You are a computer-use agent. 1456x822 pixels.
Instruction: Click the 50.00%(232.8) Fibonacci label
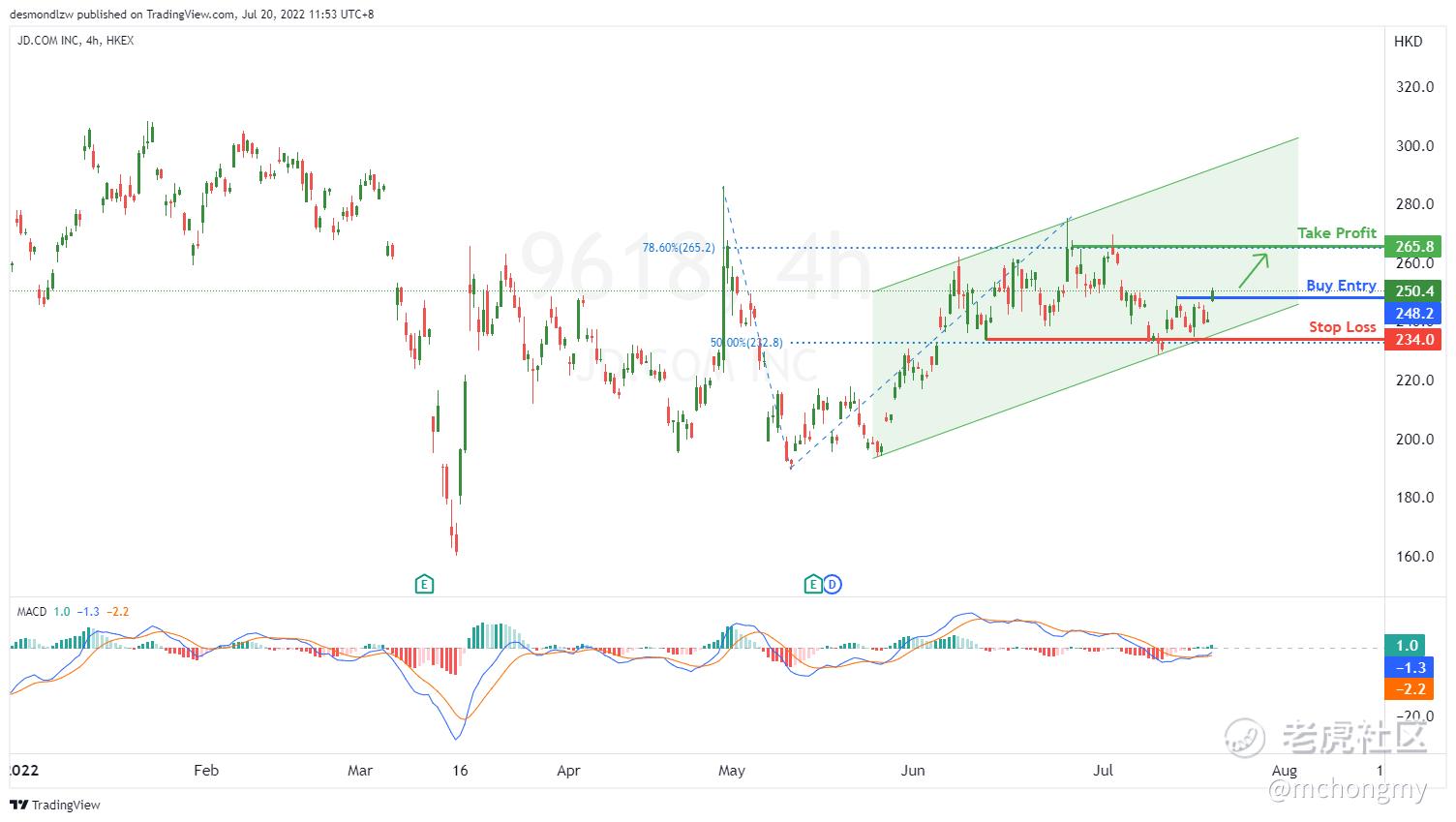pyautogui.click(x=746, y=343)
